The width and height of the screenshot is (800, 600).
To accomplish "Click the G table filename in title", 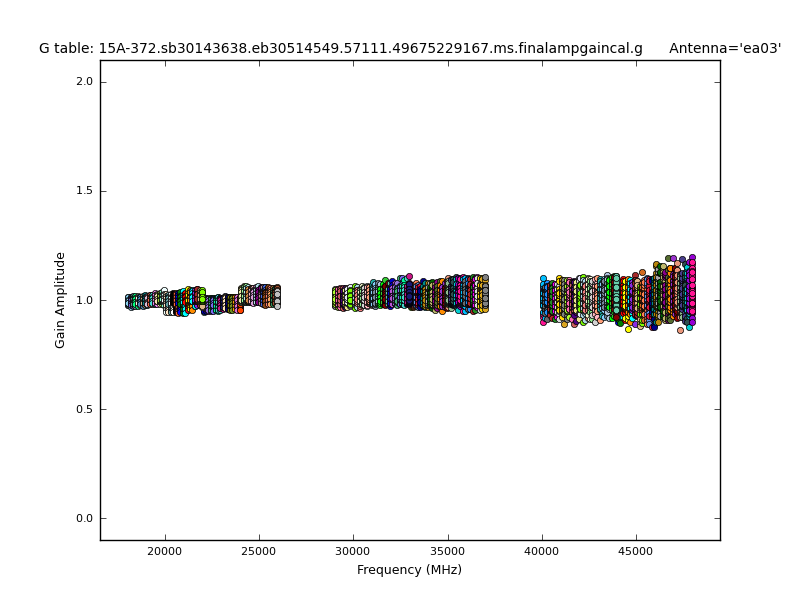I will point(341,48).
